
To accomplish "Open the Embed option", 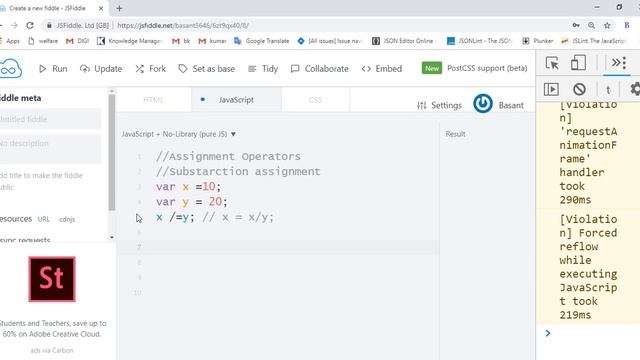I will [382, 69].
